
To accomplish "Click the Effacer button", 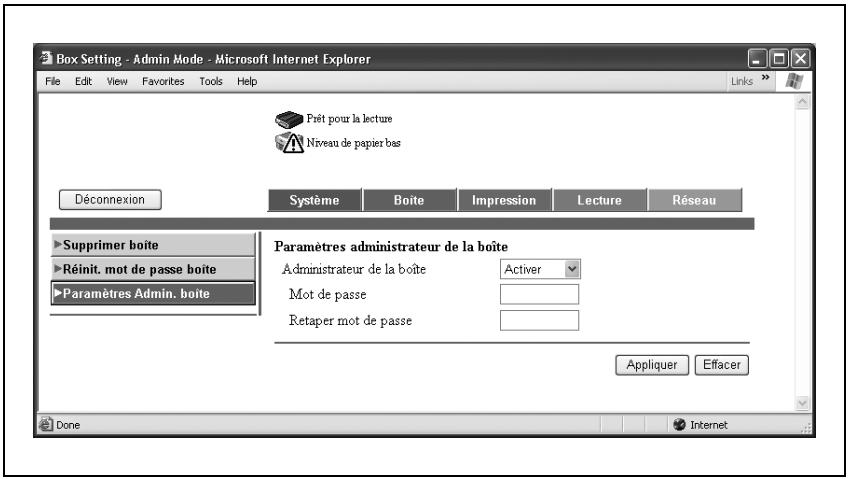I will 721,365.
